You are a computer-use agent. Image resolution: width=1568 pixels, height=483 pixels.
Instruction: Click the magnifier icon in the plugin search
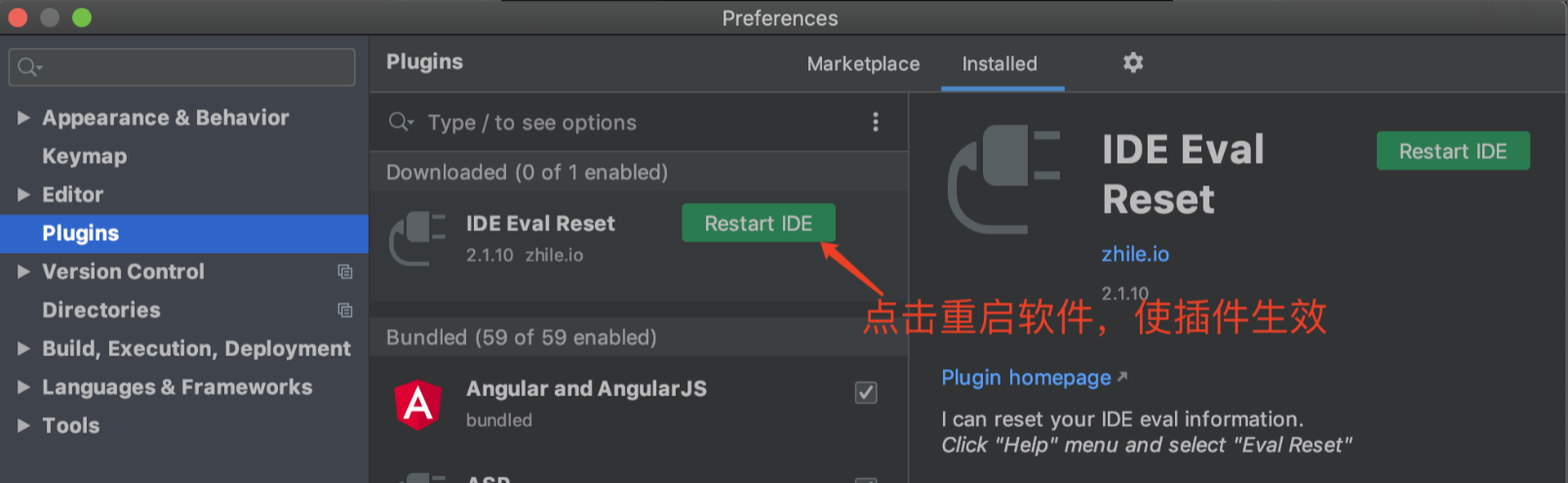point(400,122)
